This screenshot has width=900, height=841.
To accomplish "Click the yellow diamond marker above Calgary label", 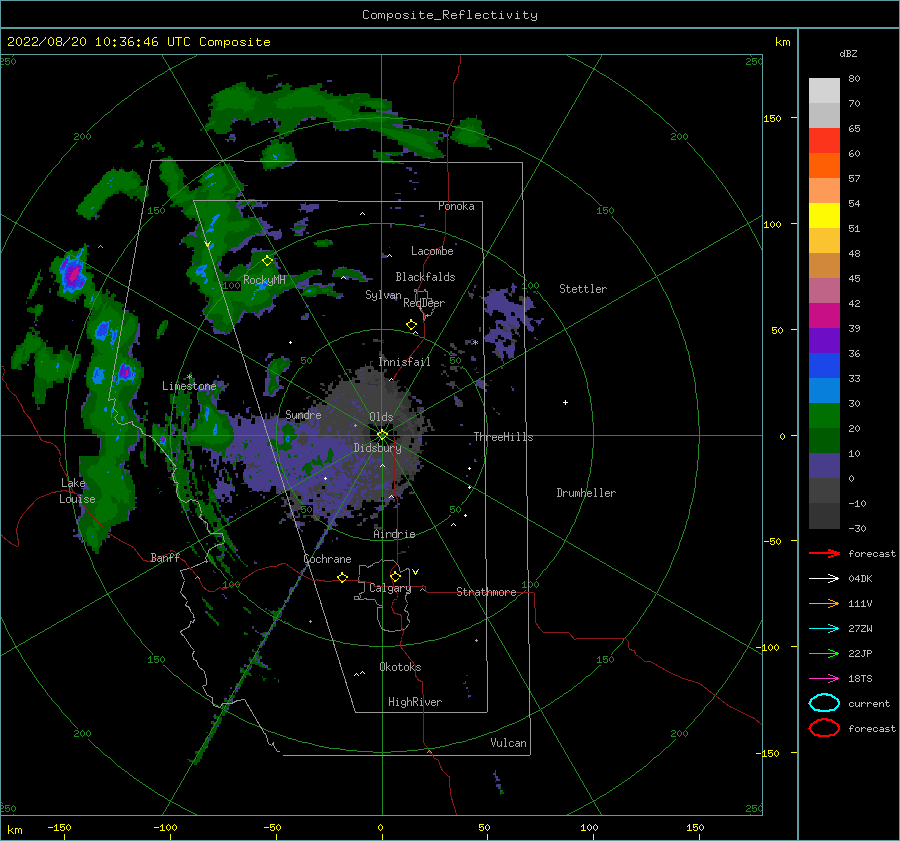I will coord(395,576).
